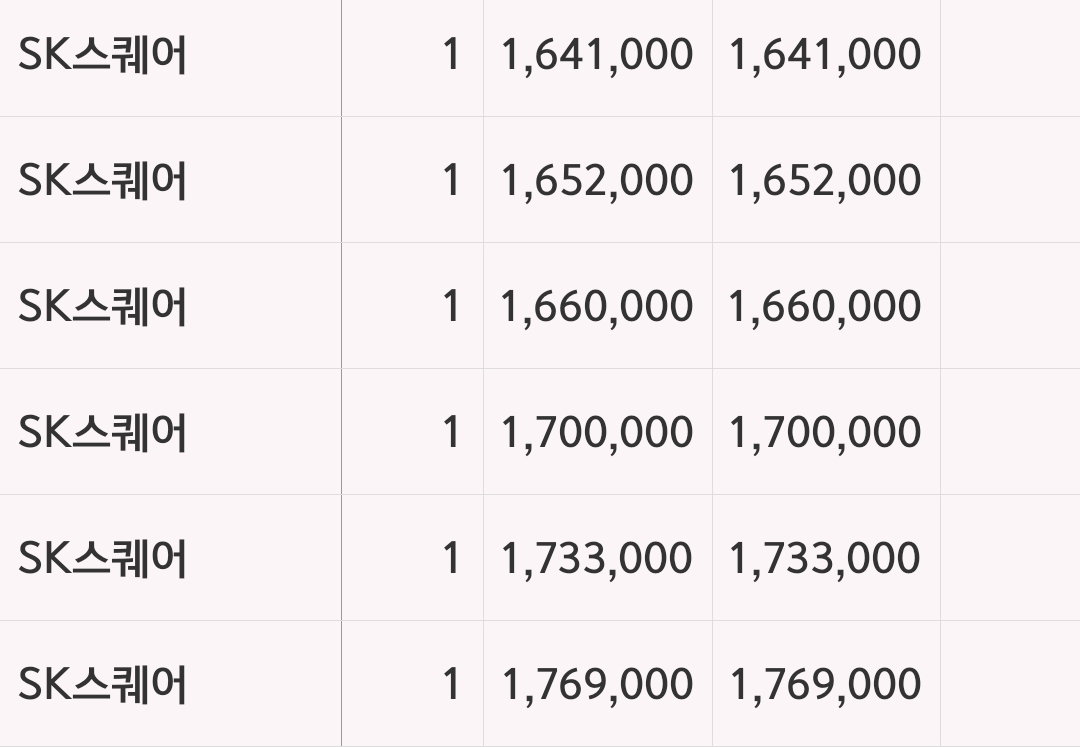Select SK스퀘어 in the 1,652,000 row

103,181
